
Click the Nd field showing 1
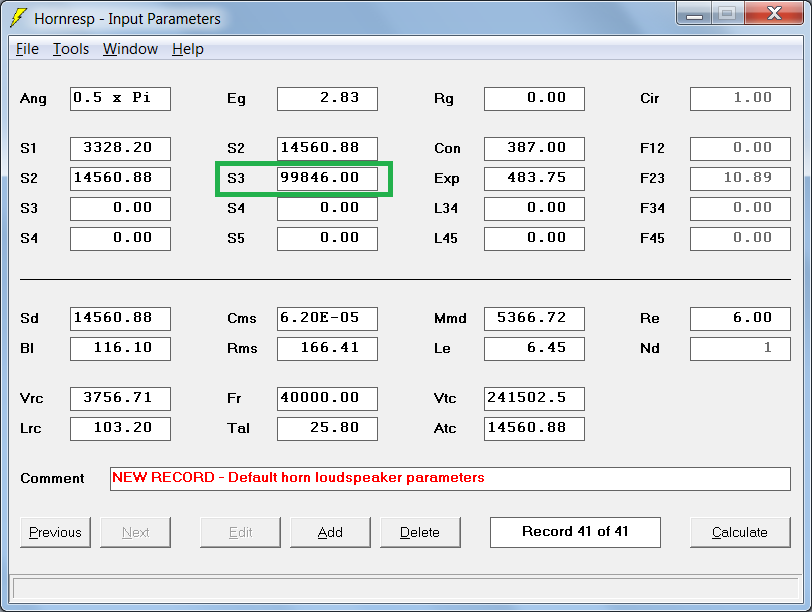tap(741, 349)
